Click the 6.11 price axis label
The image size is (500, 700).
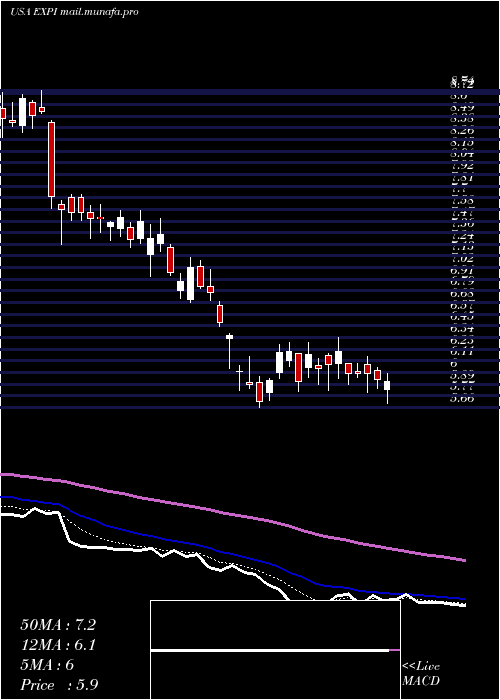click(x=462, y=352)
